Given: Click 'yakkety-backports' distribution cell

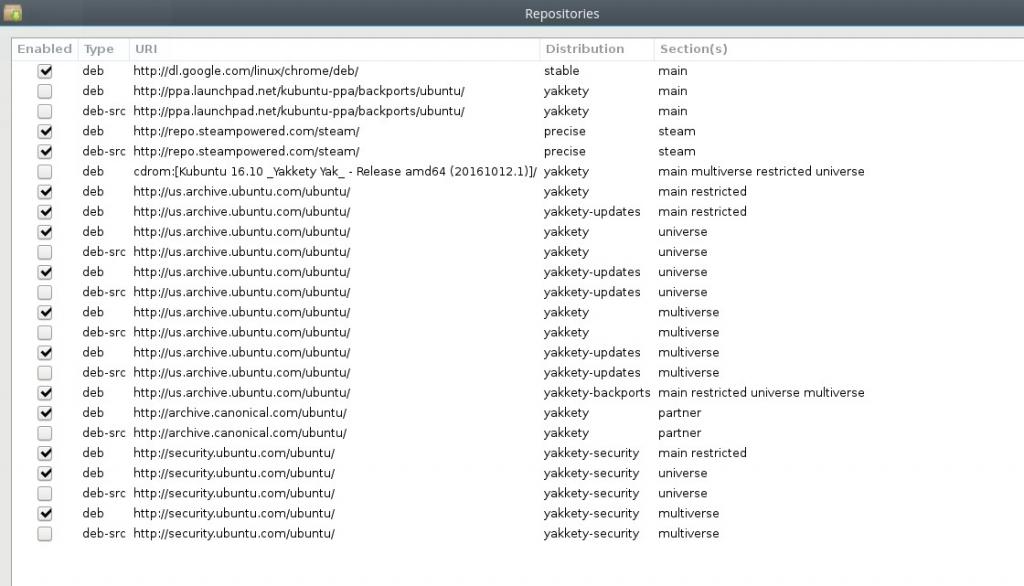Looking at the screenshot, I should coord(597,393).
